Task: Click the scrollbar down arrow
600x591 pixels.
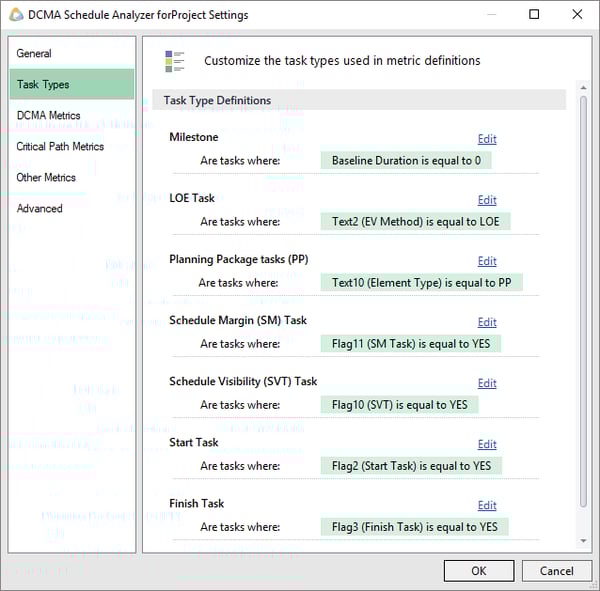Action: 583,540
